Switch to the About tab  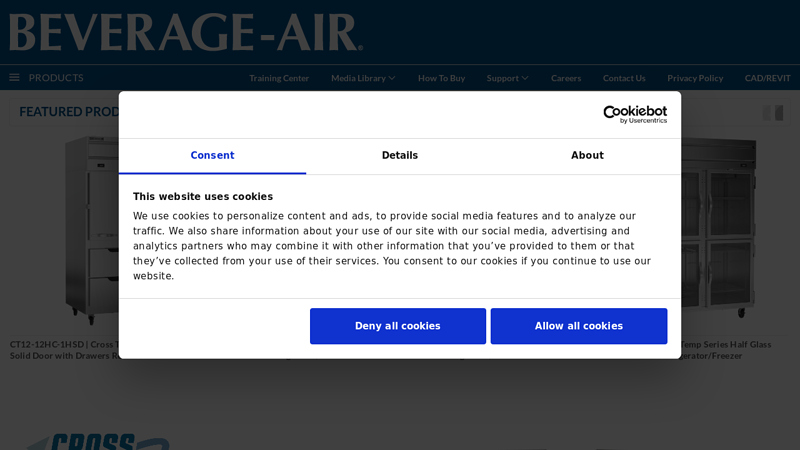pos(587,156)
